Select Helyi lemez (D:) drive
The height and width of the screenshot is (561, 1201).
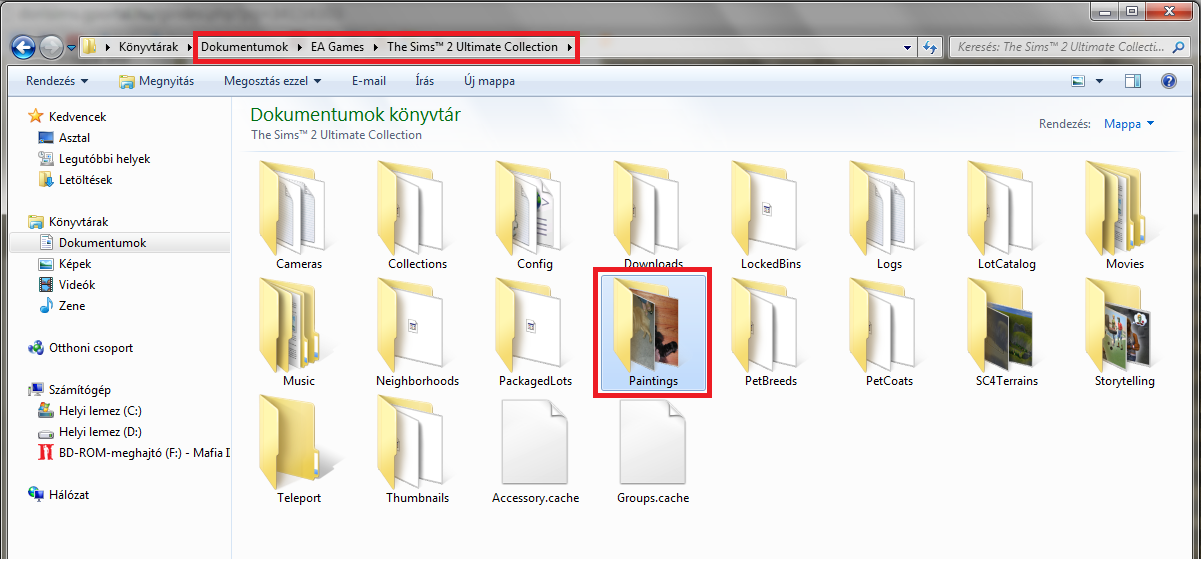click(100, 432)
